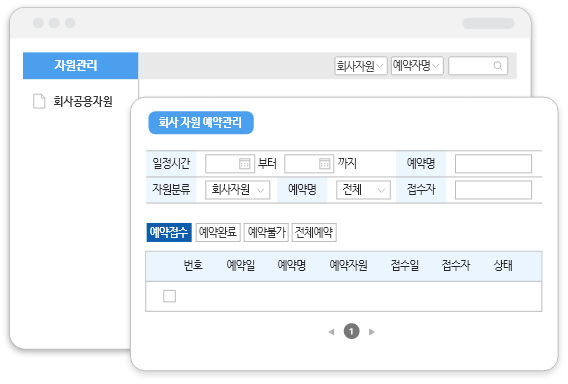Switch to the 예약완료 tab
568x384 pixels.
(218, 232)
